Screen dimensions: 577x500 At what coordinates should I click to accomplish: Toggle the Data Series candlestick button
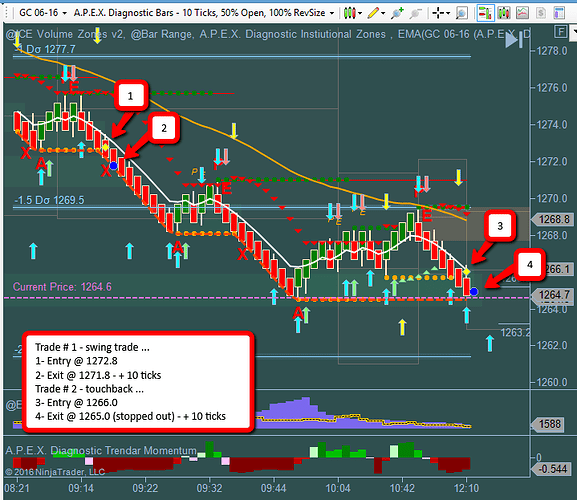[x=504, y=13]
